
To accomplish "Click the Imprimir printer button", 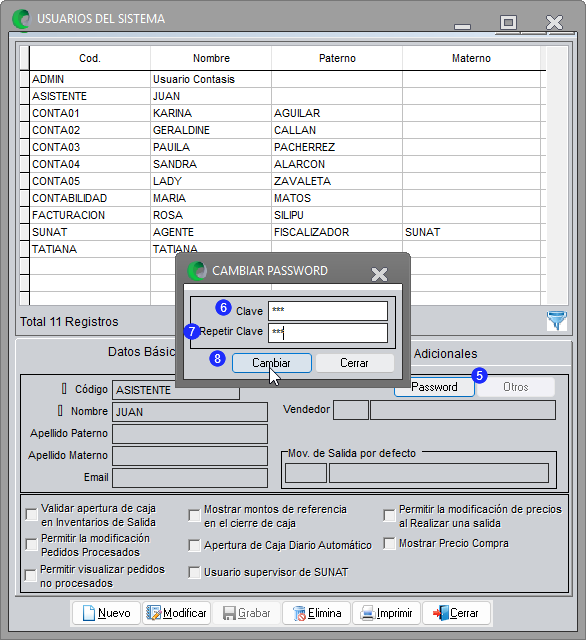I will tap(386, 613).
